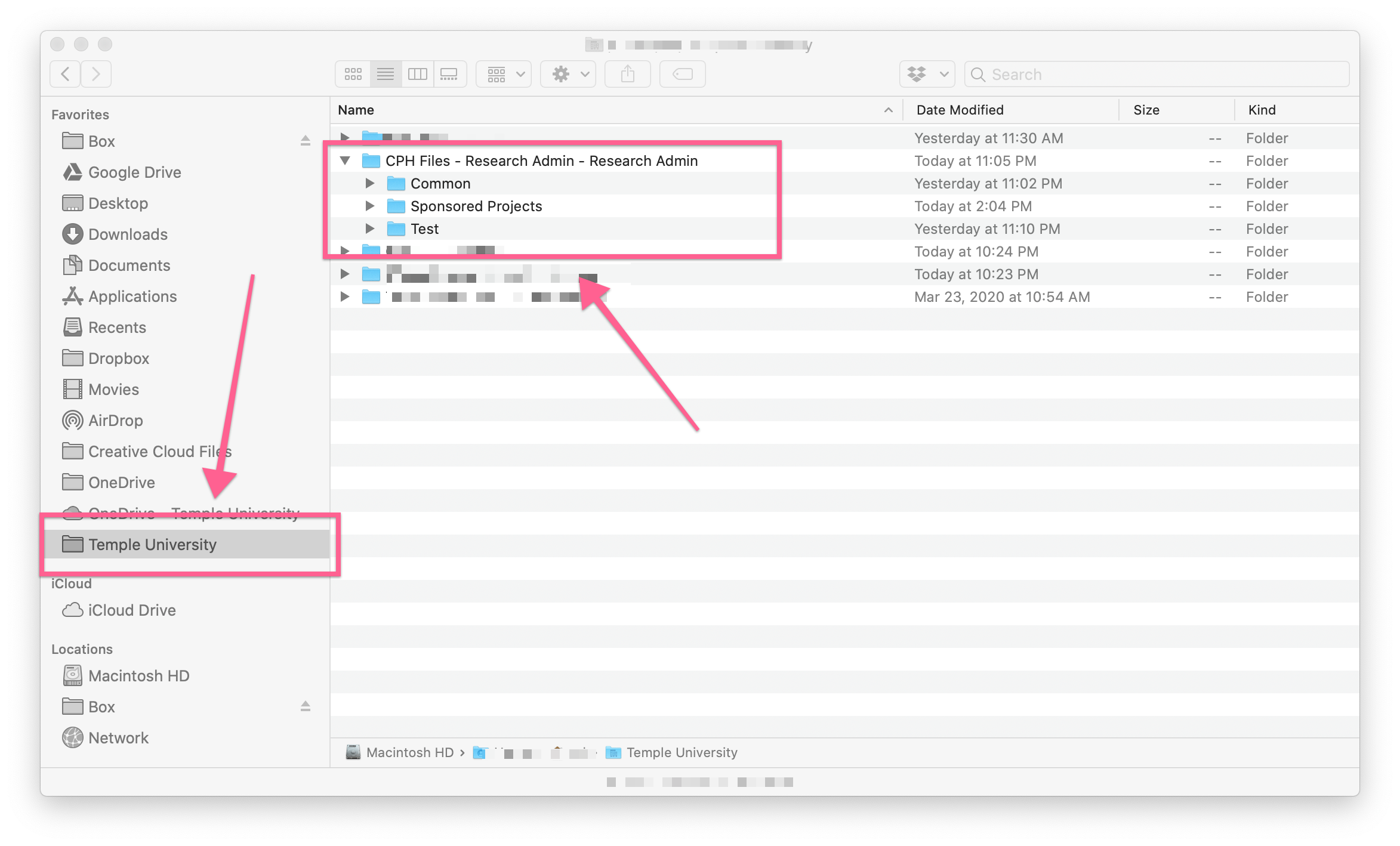Switch to gallery view
This screenshot has height=846, width=1400.
click(x=449, y=74)
